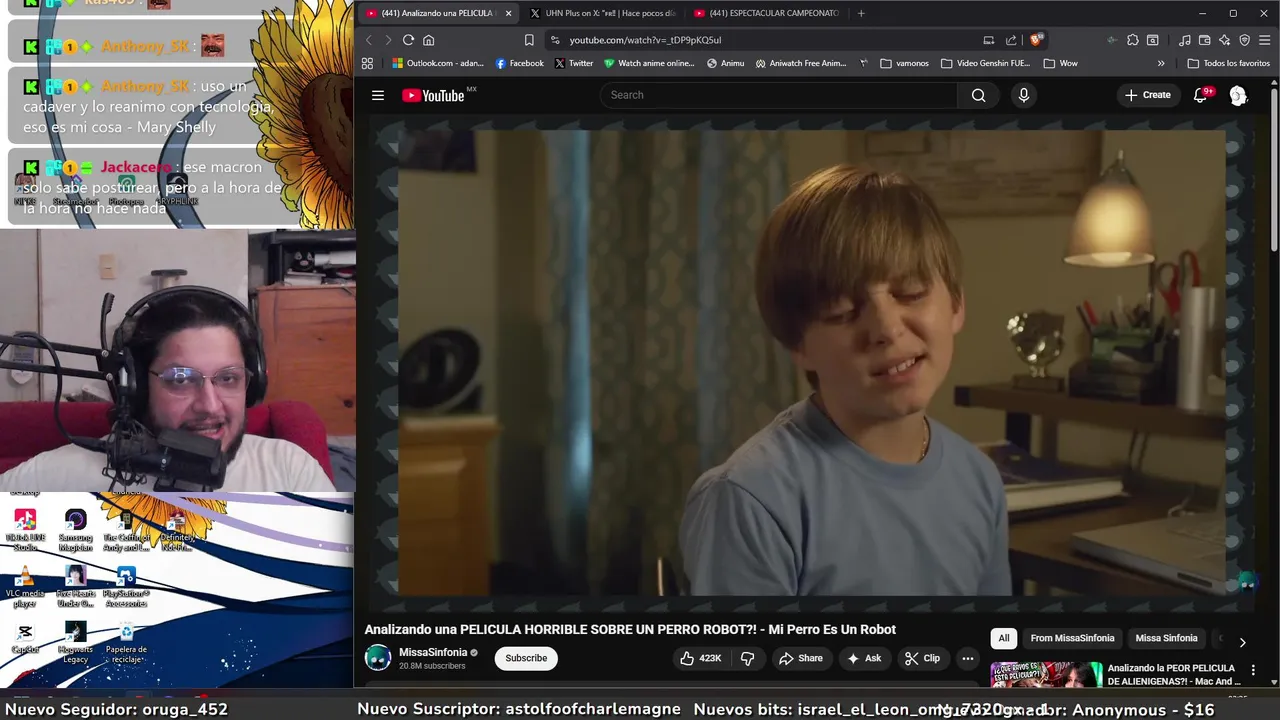The width and height of the screenshot is (1280, 720).
Task: Open the Facebook bookmark
Action: [520, 63]
